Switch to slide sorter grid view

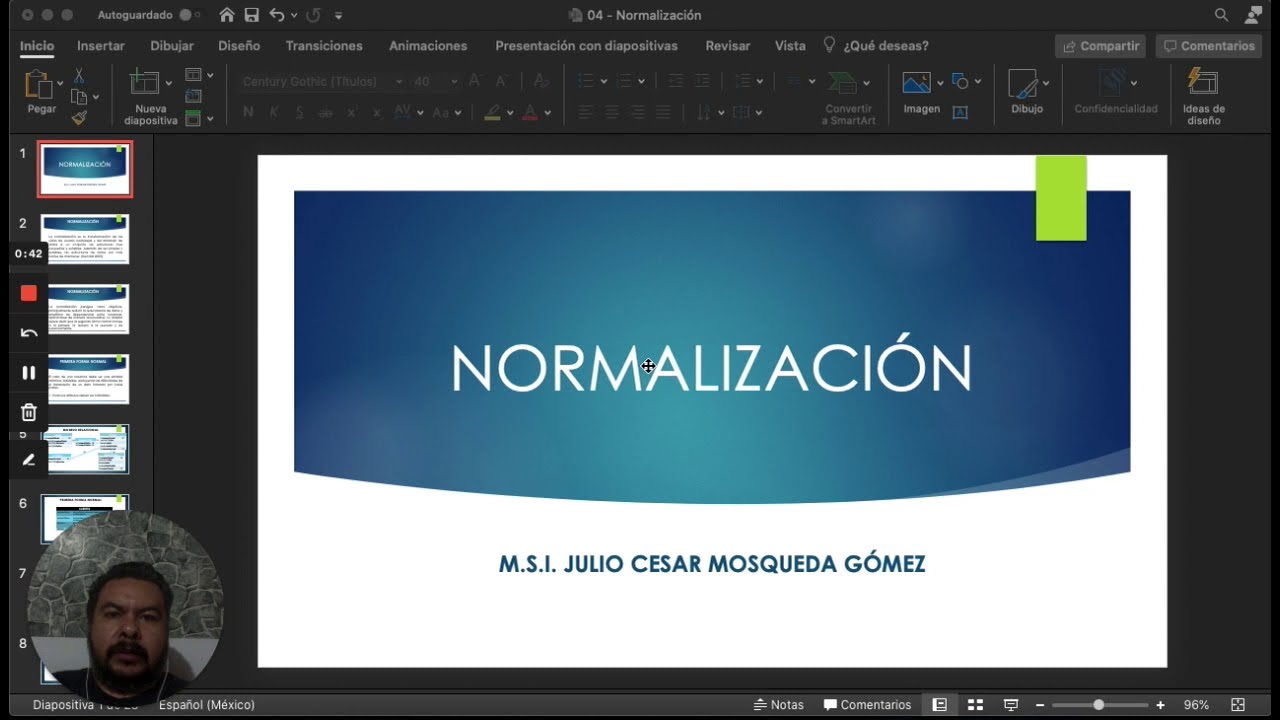[x=975, y=705]
